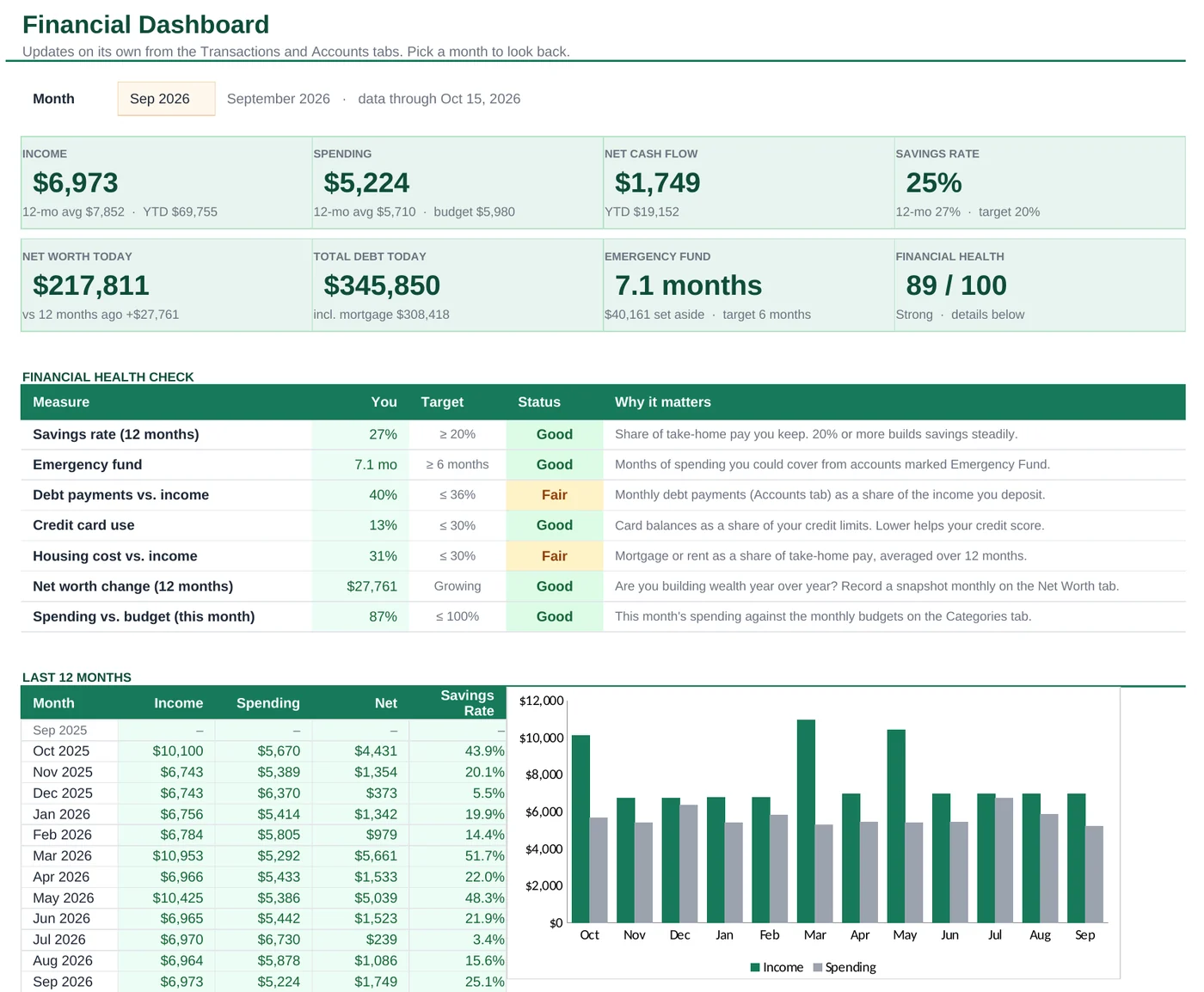1204x992 pixels.
Task: Click the 'FINANCIAL HEALTH CHECK' section heading
Action: 108,377
